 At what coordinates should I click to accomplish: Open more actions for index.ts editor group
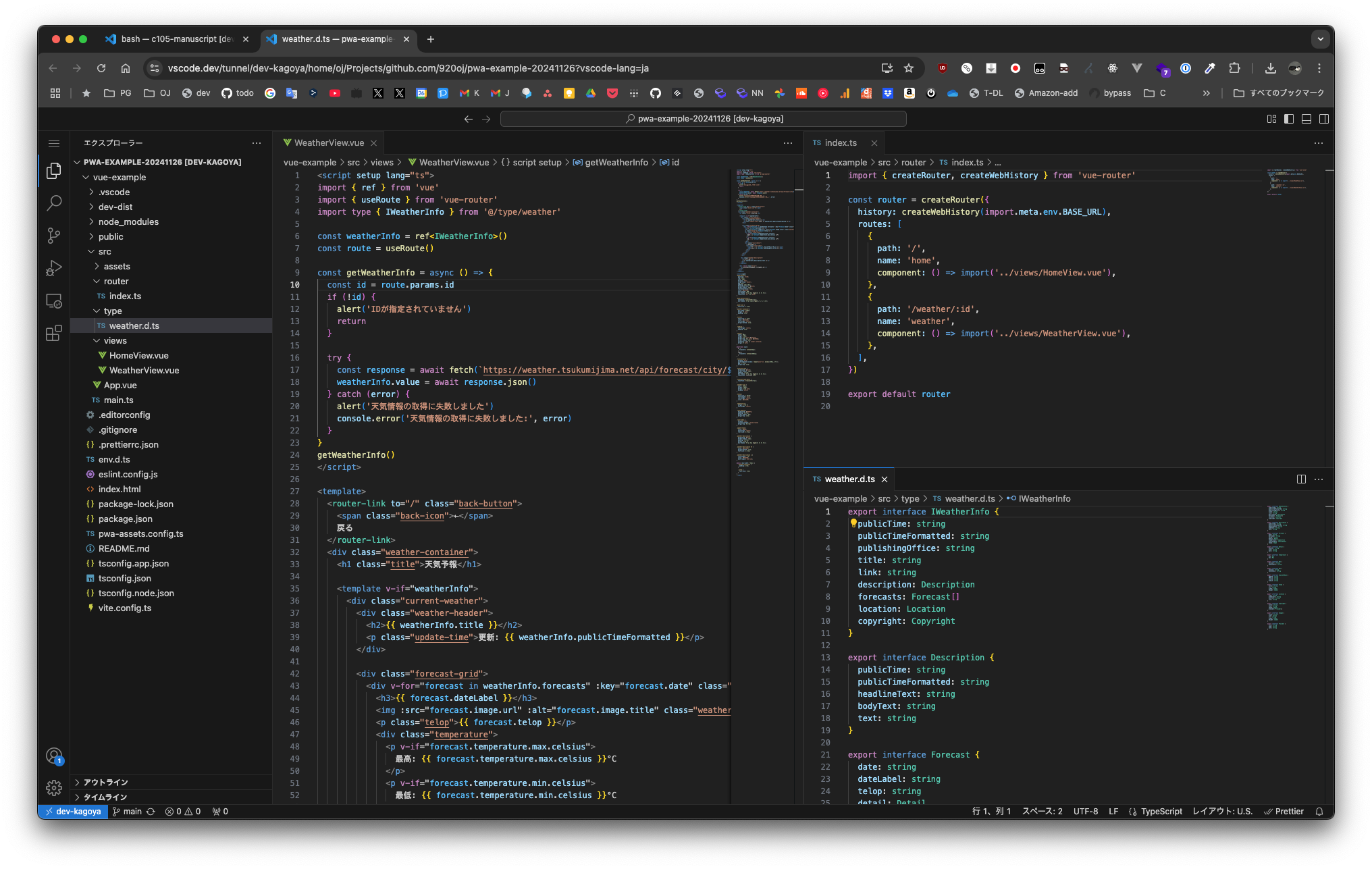coord(1319,143)
